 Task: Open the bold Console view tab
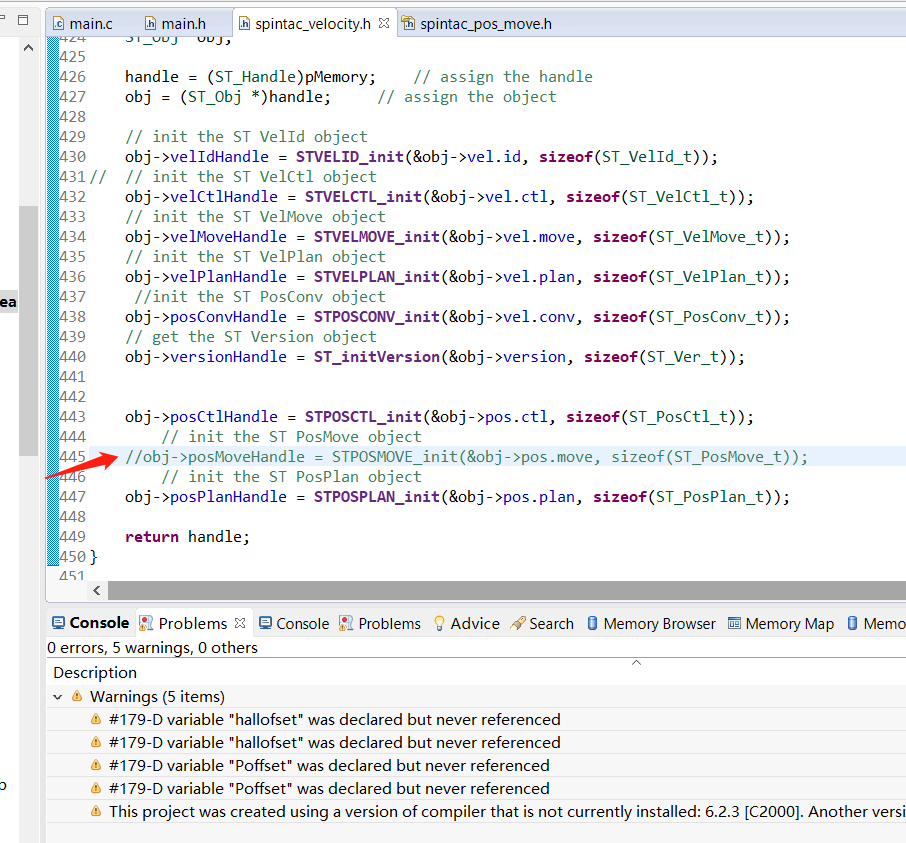point(91,623)
